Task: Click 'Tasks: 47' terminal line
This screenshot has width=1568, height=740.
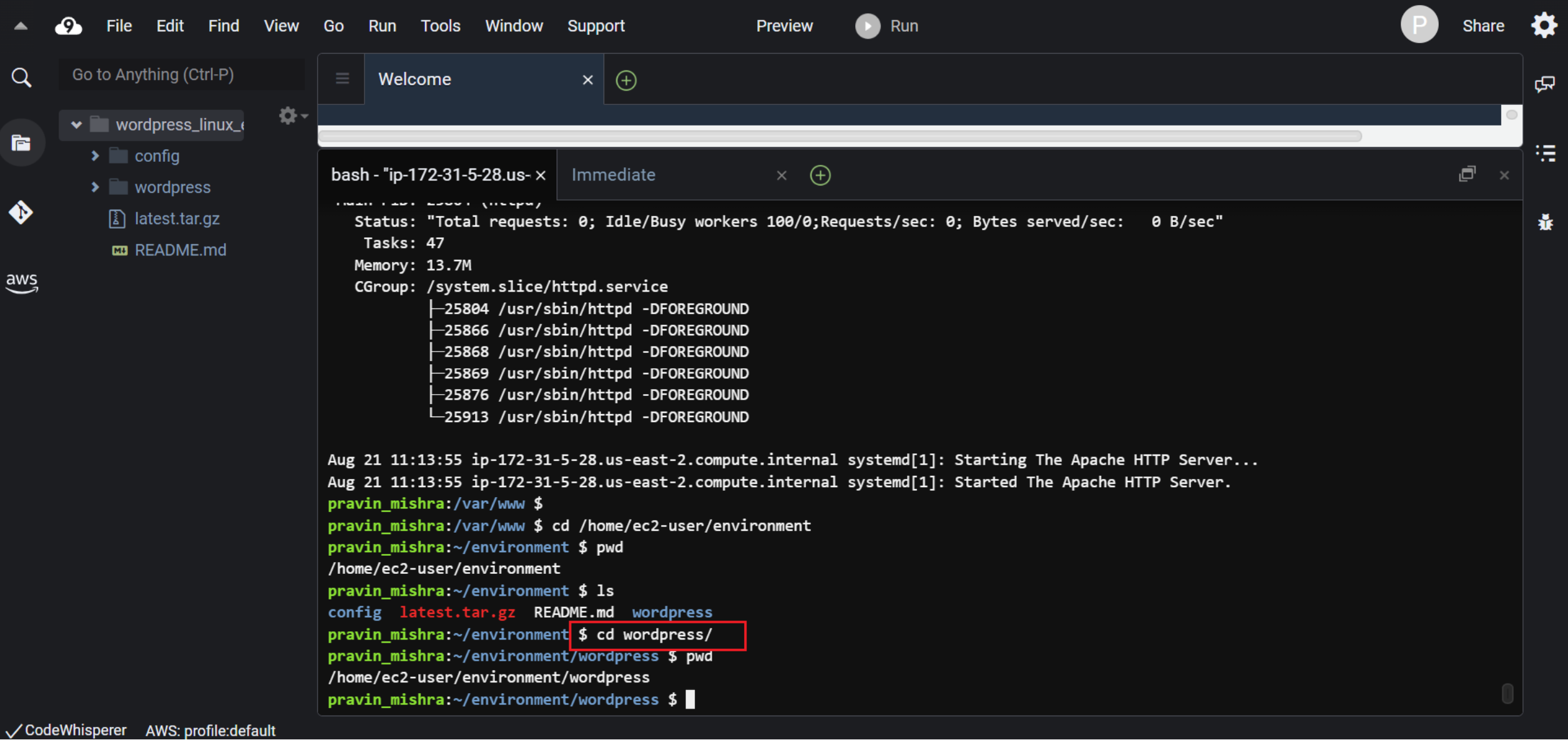Action: tap(404, 243)
